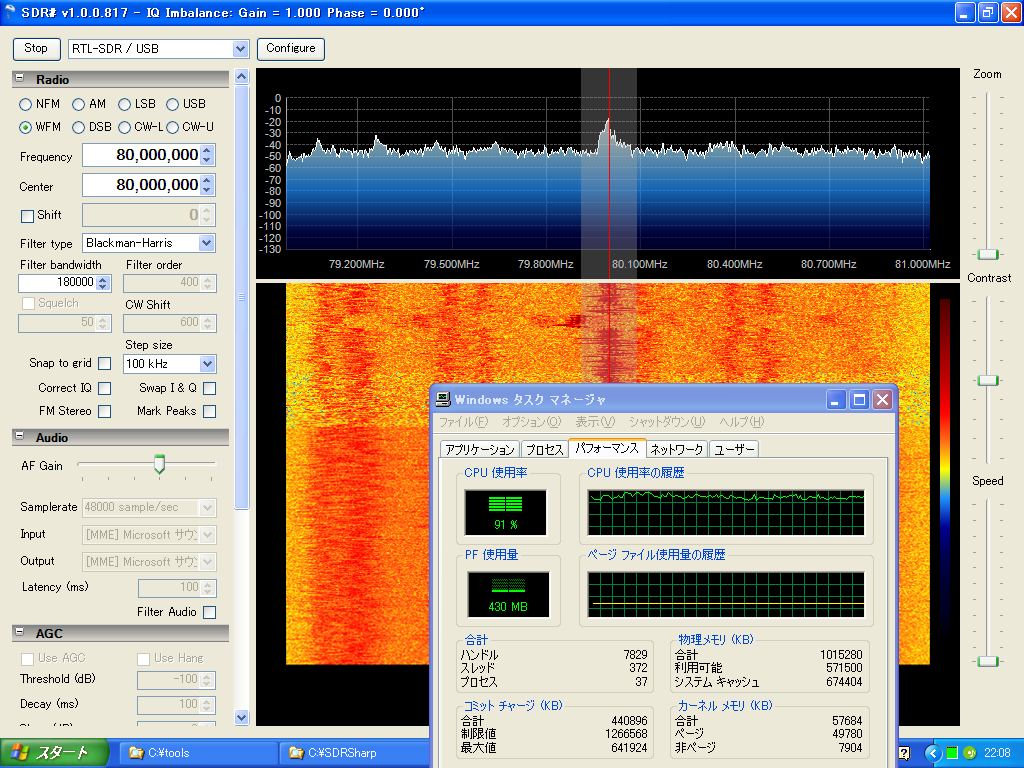Click the Filter bandwidth spinner arrows
The height and width of the screenshot is (768, 1024).
pos(103,283)
